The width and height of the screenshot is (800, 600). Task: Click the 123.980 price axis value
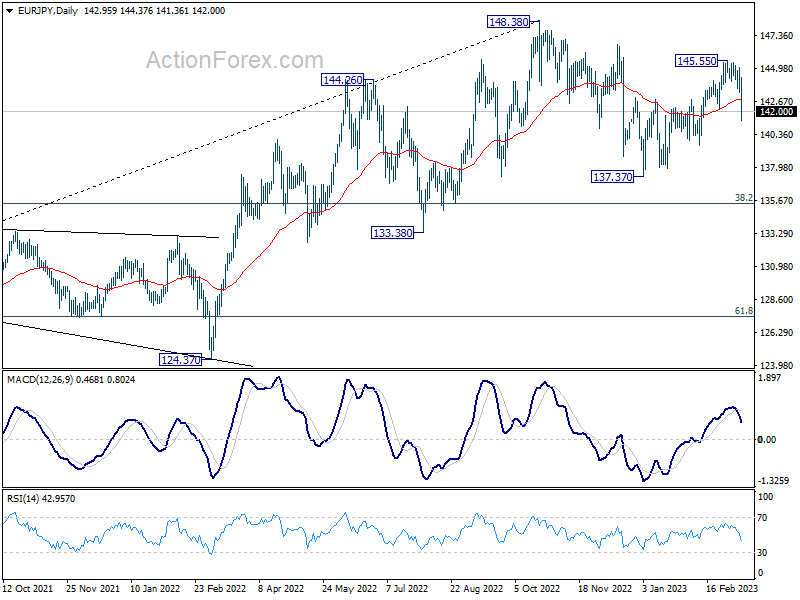(x=777, y=365)
